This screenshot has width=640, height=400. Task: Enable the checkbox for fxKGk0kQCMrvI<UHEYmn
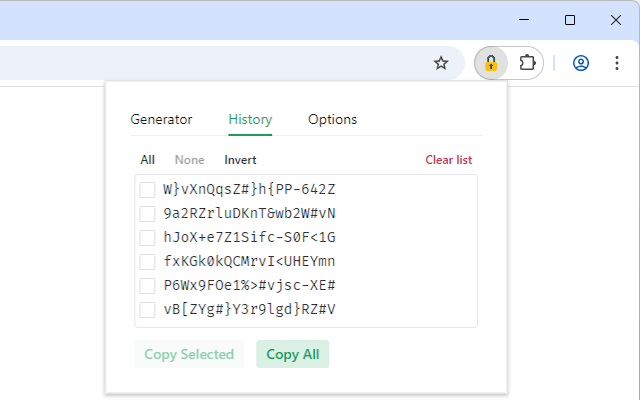(x=147, y=262)
